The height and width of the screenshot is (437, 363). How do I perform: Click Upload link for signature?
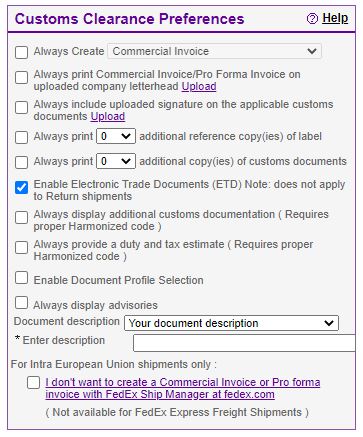coord(108,117)
